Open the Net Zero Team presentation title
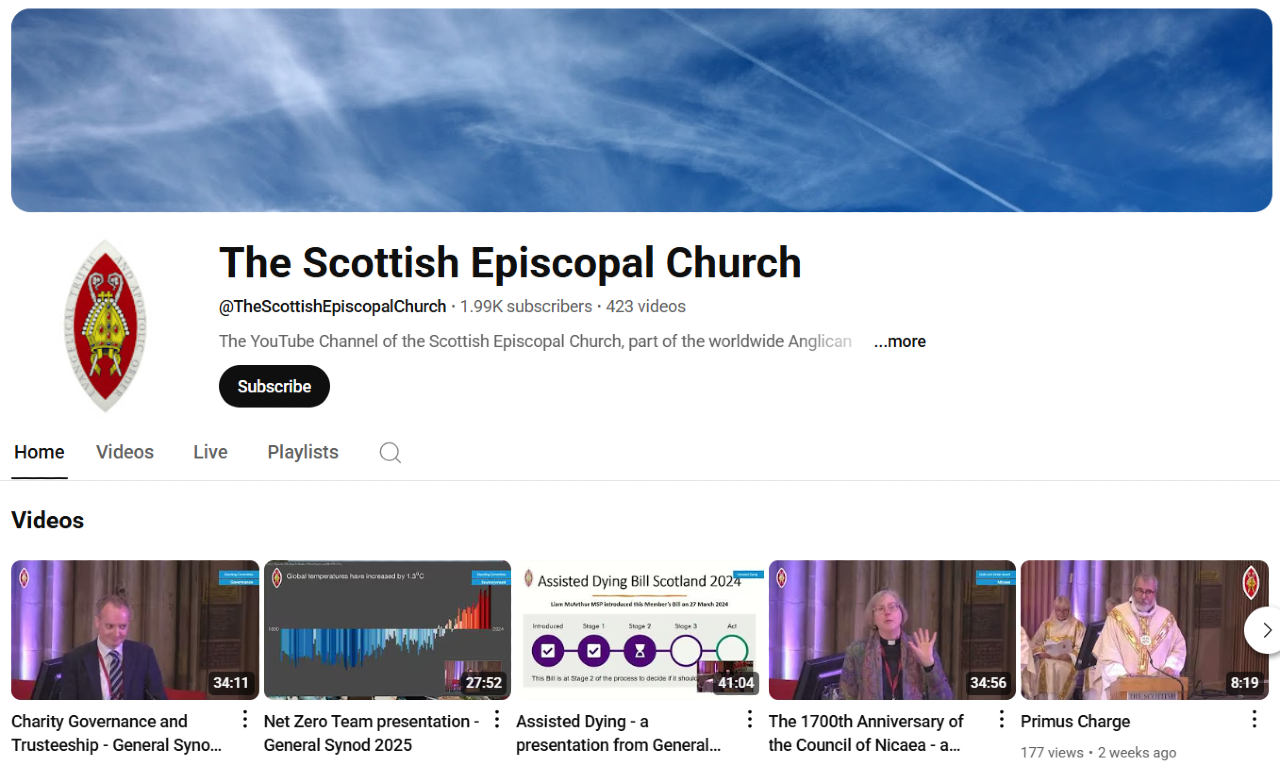The width and height of the screenshot is (1280, 766). coord(372,733)
